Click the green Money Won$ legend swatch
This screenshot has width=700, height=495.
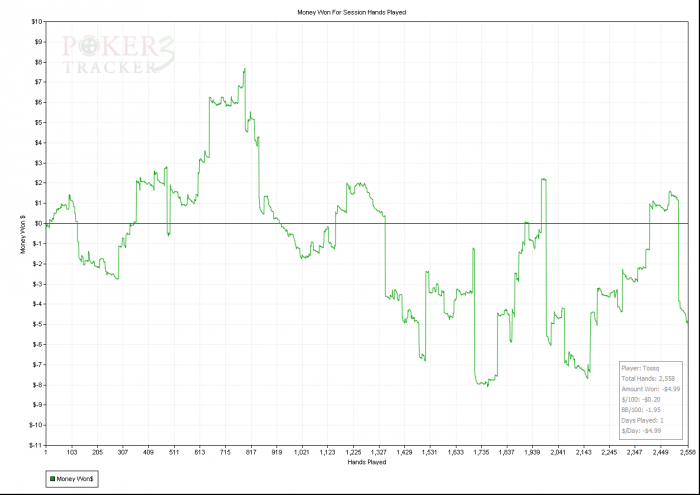[52, 478]
